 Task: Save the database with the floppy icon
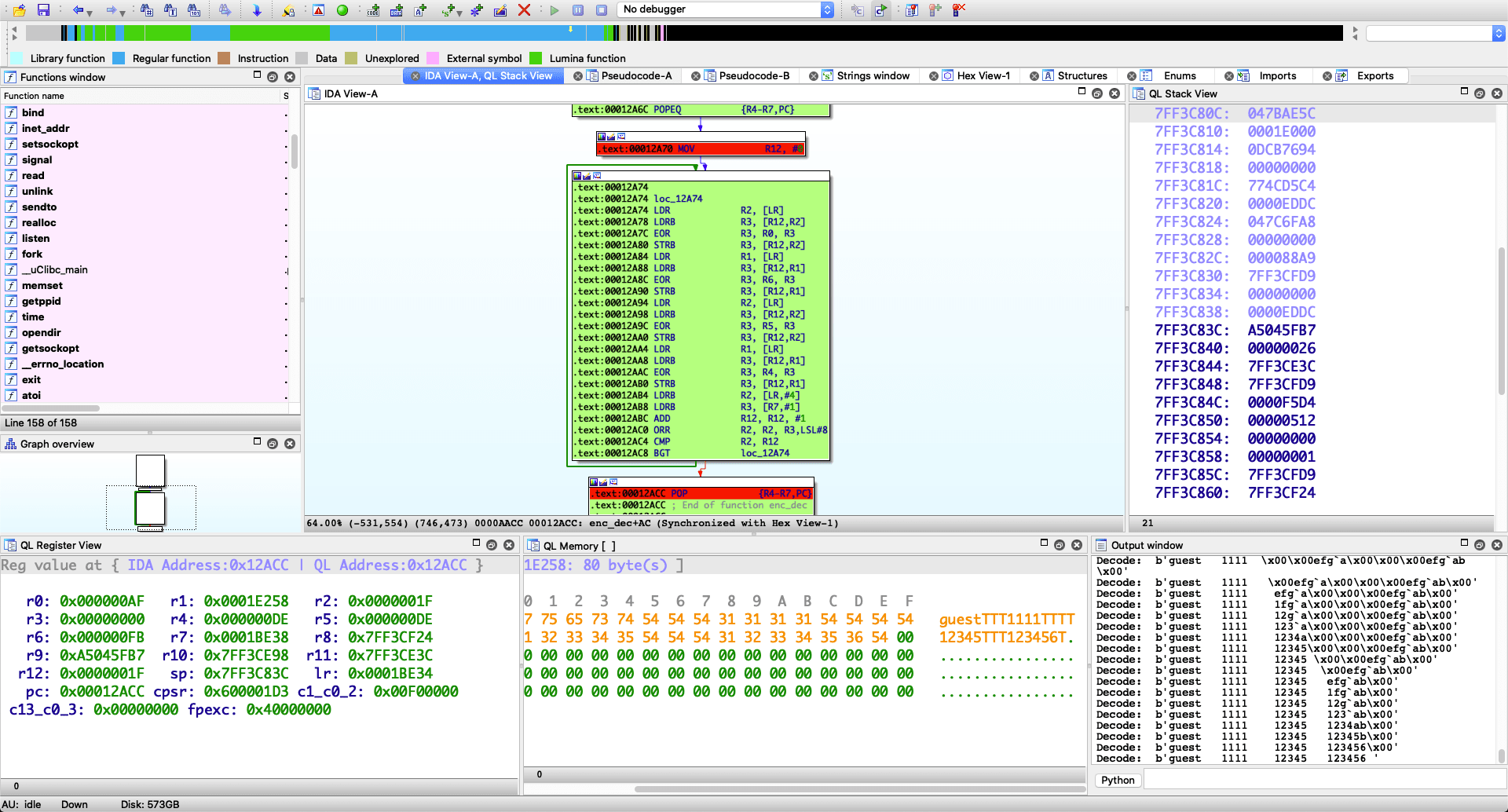(x=43, y=10)
